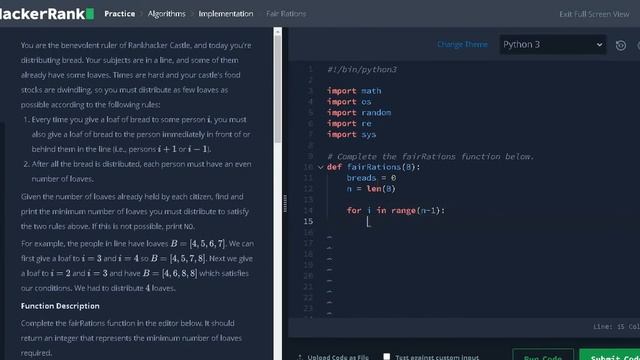Click Upload Code as File

tap(333, 357)
